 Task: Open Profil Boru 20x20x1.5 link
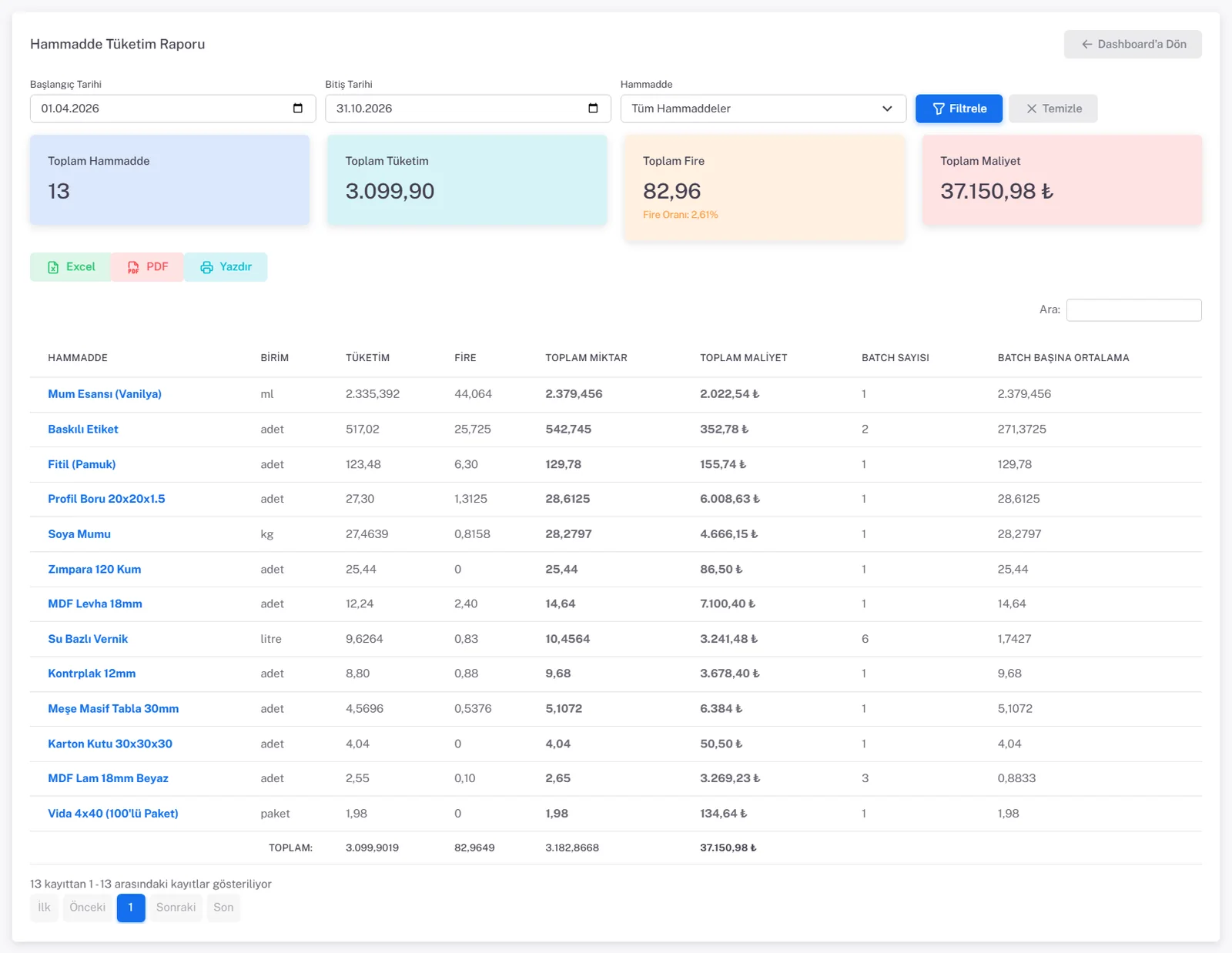tap(106, 499)
